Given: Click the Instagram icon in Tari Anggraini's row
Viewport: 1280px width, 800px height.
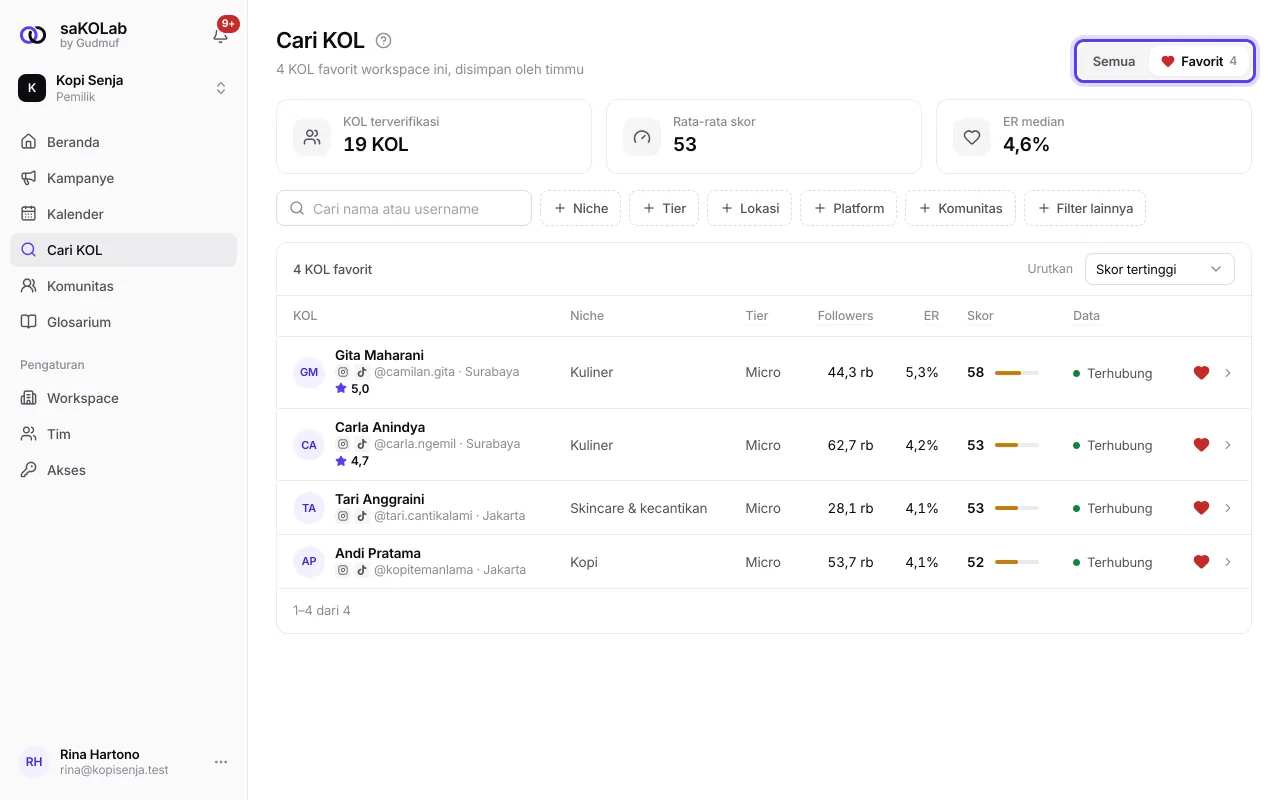Looking at the screenshot, I should [342, 516].
